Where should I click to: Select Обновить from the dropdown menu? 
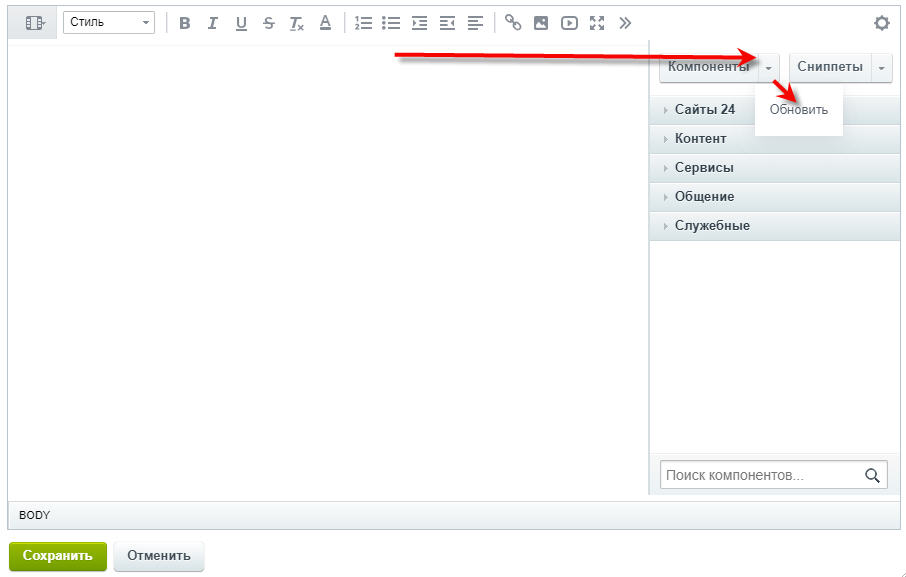(x=799, y=110)
